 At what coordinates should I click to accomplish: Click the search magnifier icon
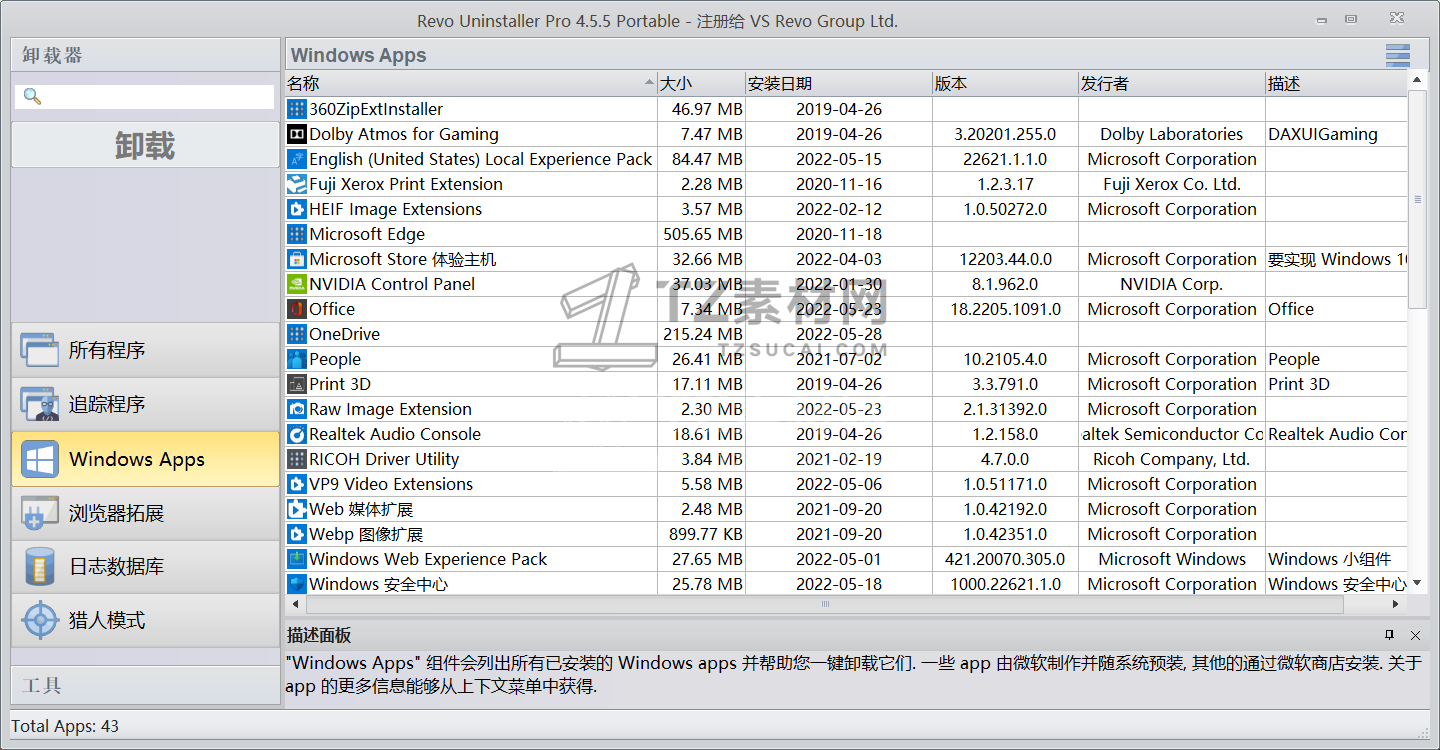pyautogui.click(x=32, y=97)
